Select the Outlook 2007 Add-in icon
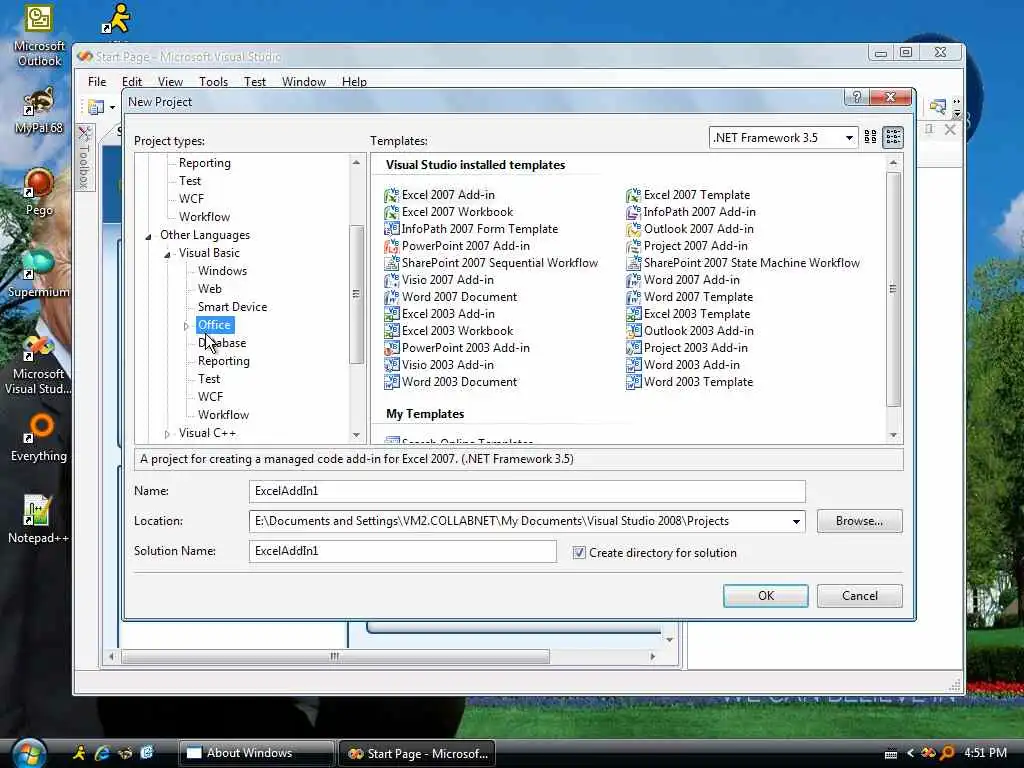 coord(633,229)
